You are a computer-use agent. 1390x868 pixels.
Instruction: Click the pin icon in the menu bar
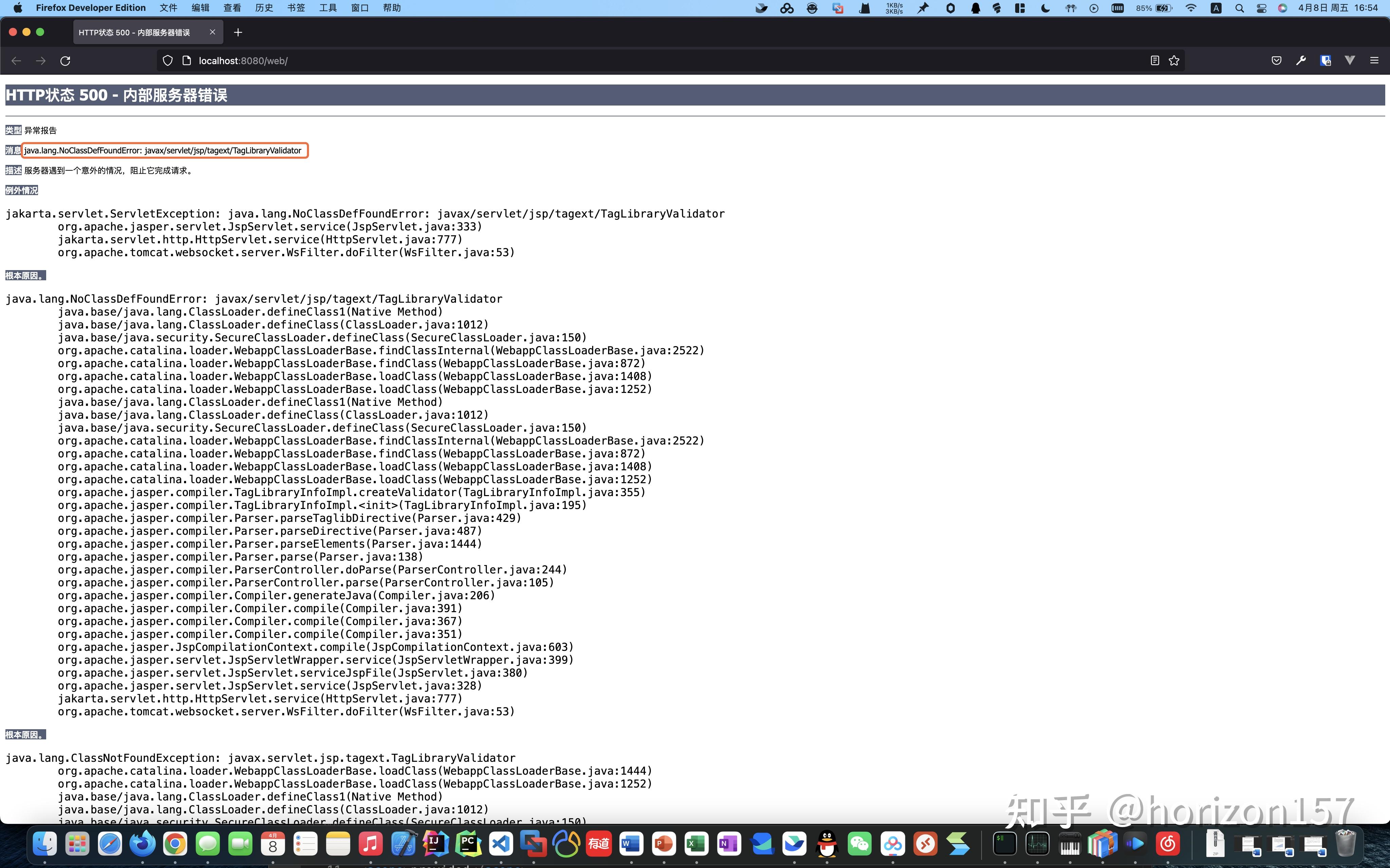tap(922, 8)
